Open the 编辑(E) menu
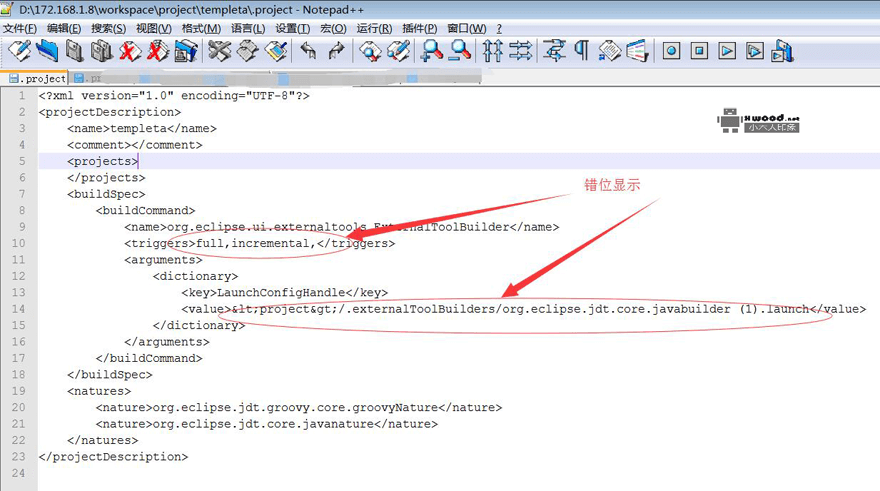Image resolution: width=880 pixels, height=491 pixels. tap(64, 28)
